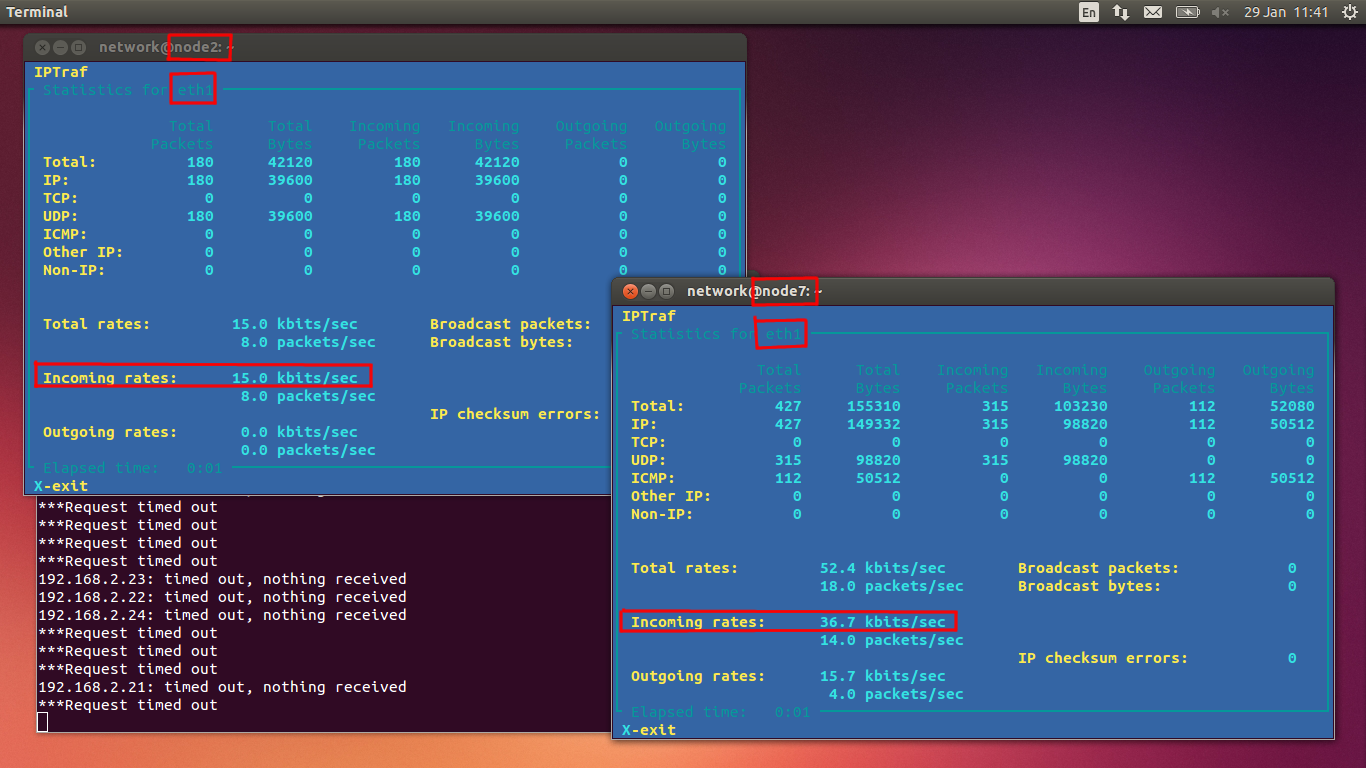Minimize the network@node7 terminal window
The height and width of the screenshot is (768, 1366).
[x=648, y=291]
